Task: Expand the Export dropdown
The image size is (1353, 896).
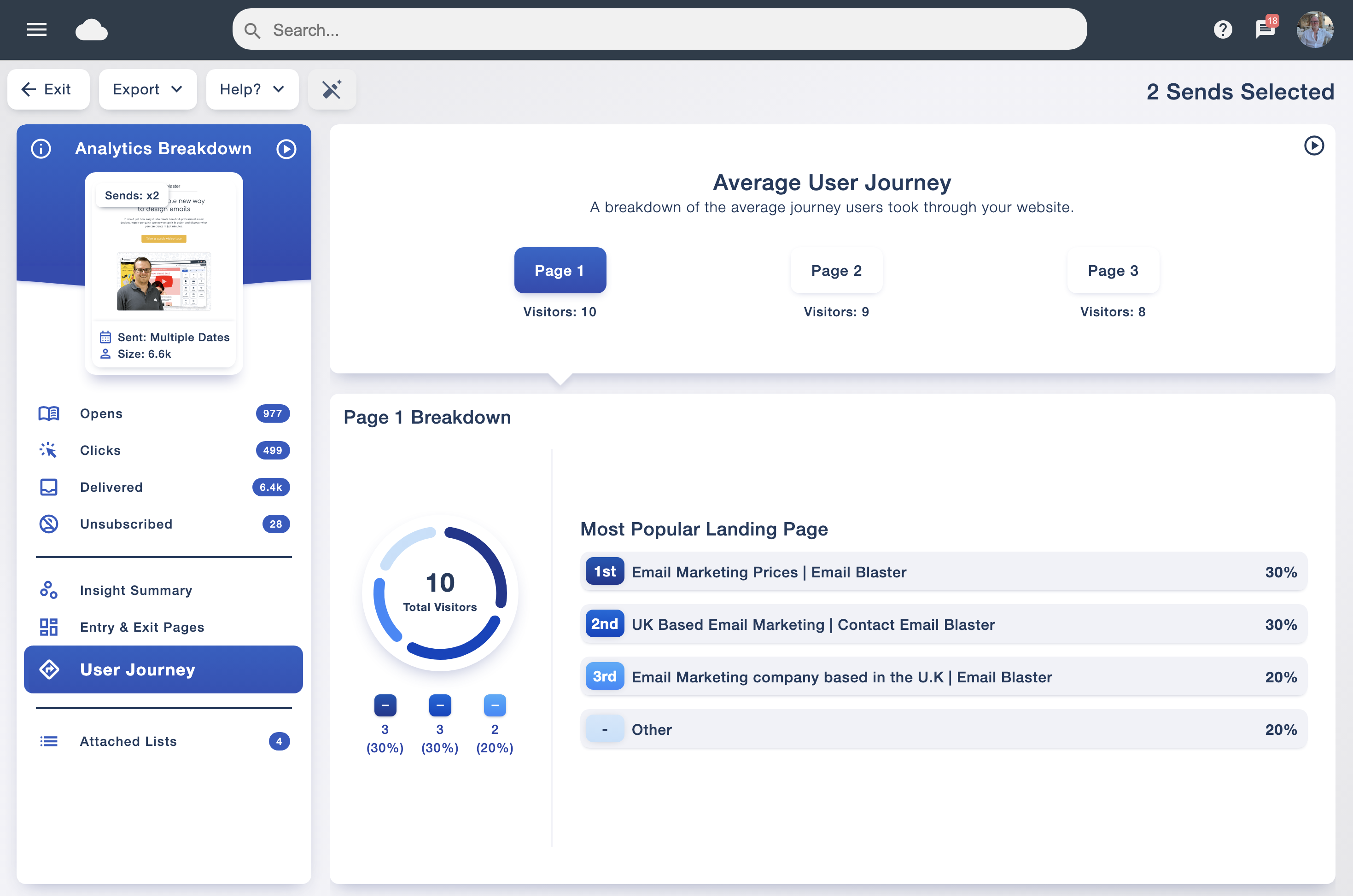Action: click(147, 89)
